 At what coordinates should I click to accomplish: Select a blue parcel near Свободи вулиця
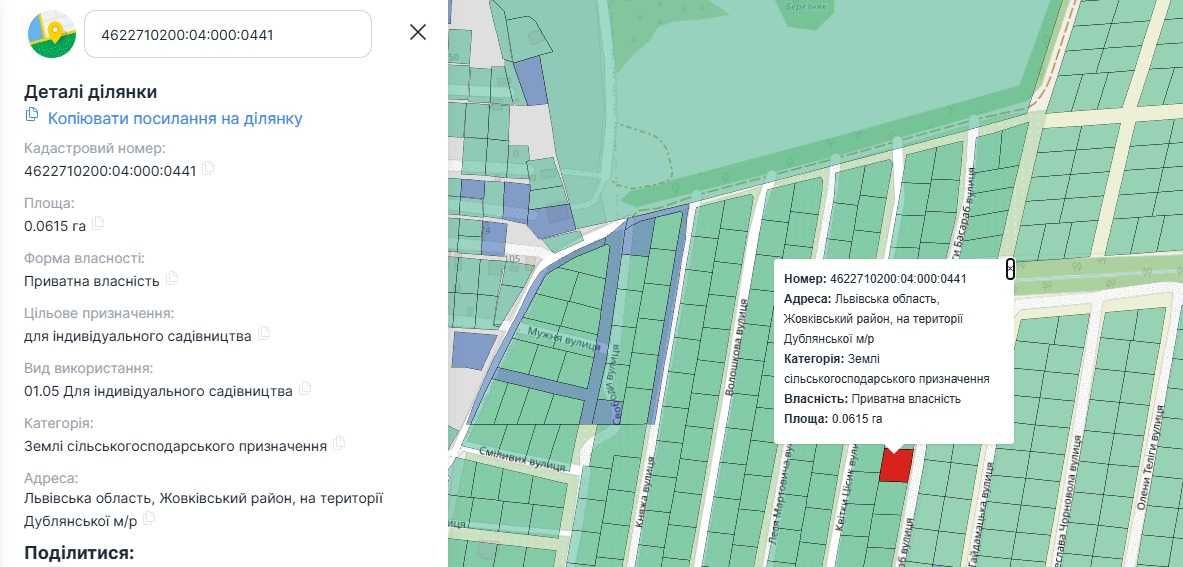[x=637, y=239]
